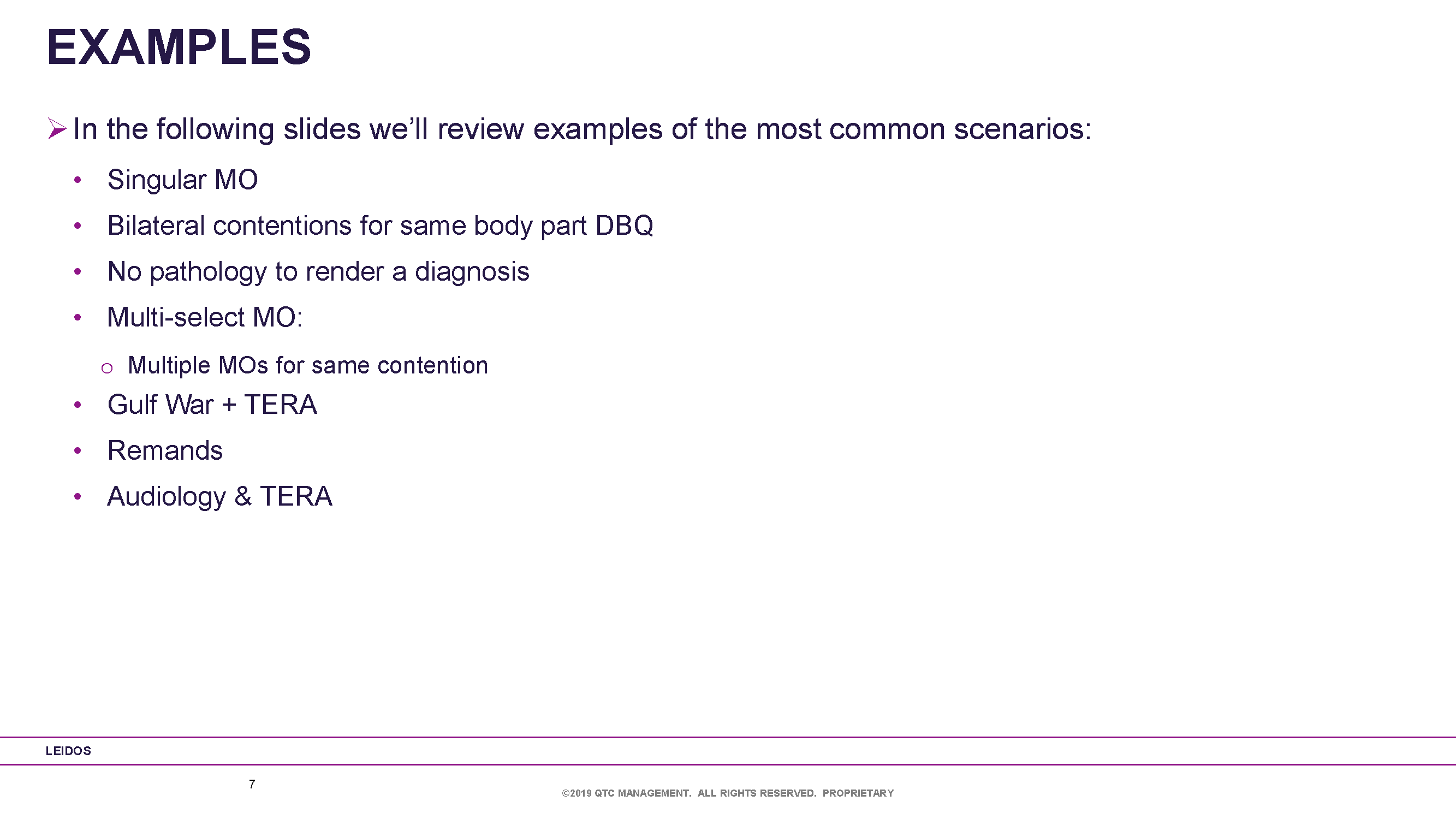The width and height of the screenshot is (1456, 819).
Task: Click the QTC Management copyright footer text
Action: 728,793
